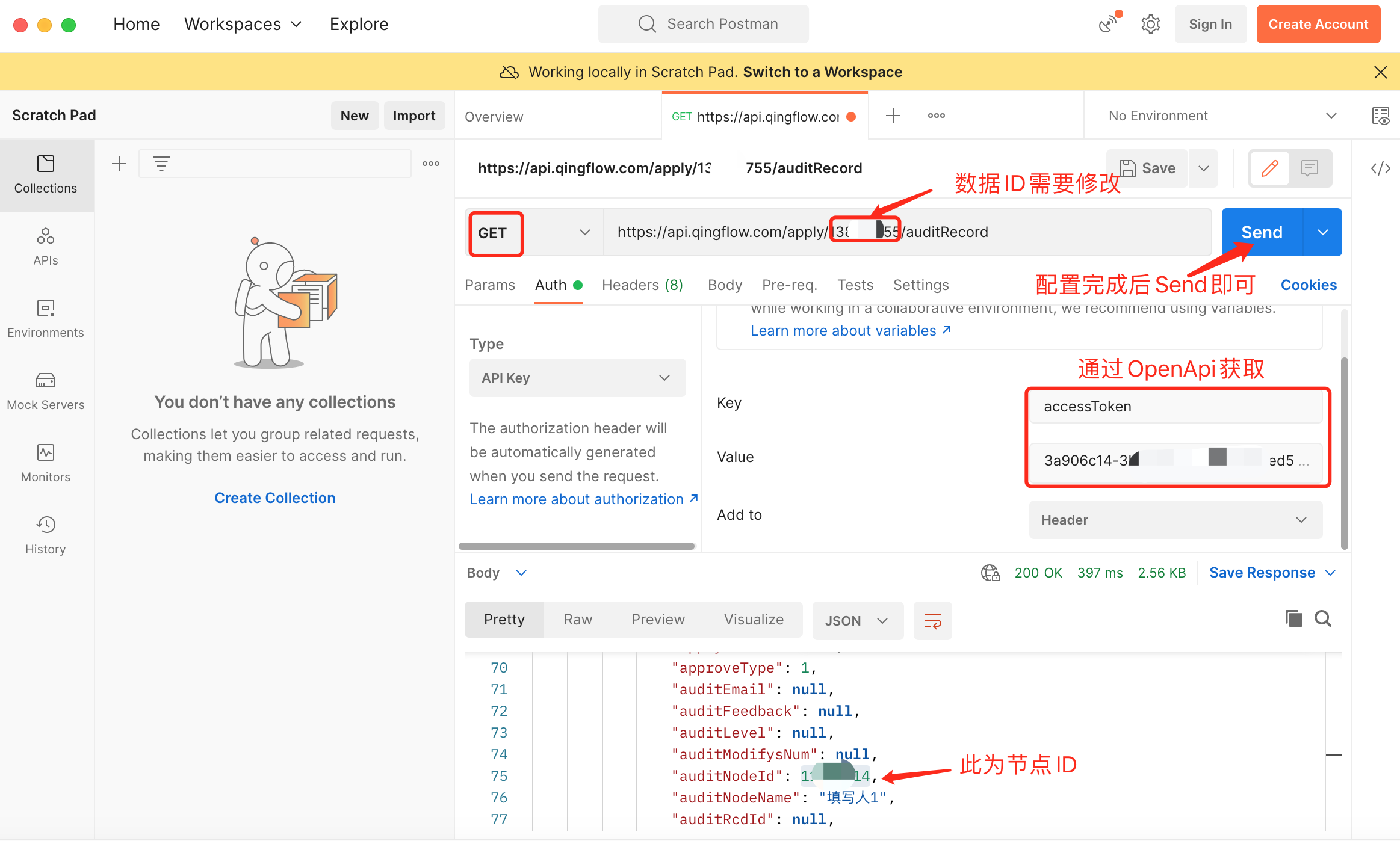1400x841 pixels.
Task: Open the Cookies link
Action: [1309, 285]
